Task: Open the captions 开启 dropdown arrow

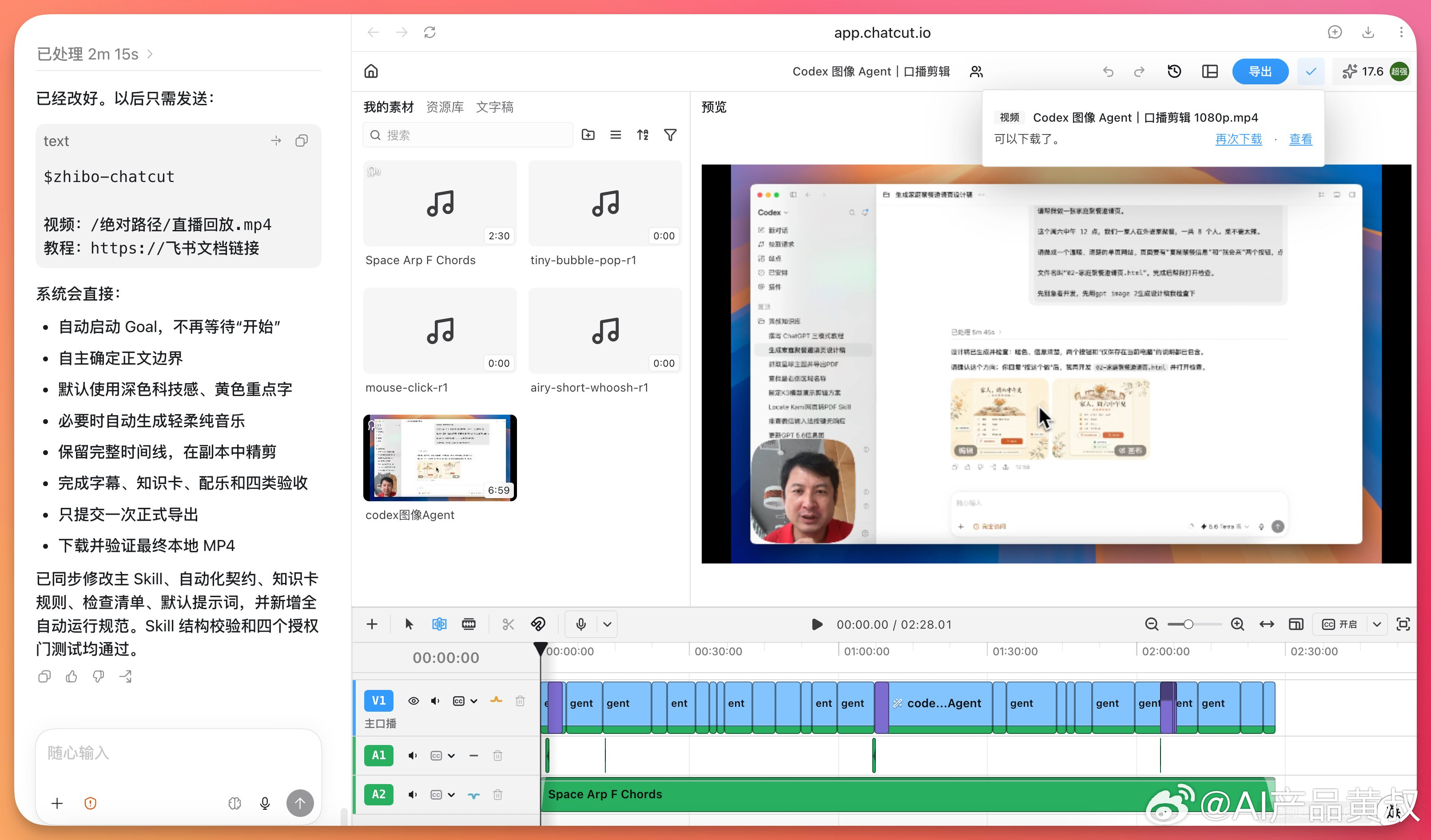Action: click(1377, 624)
